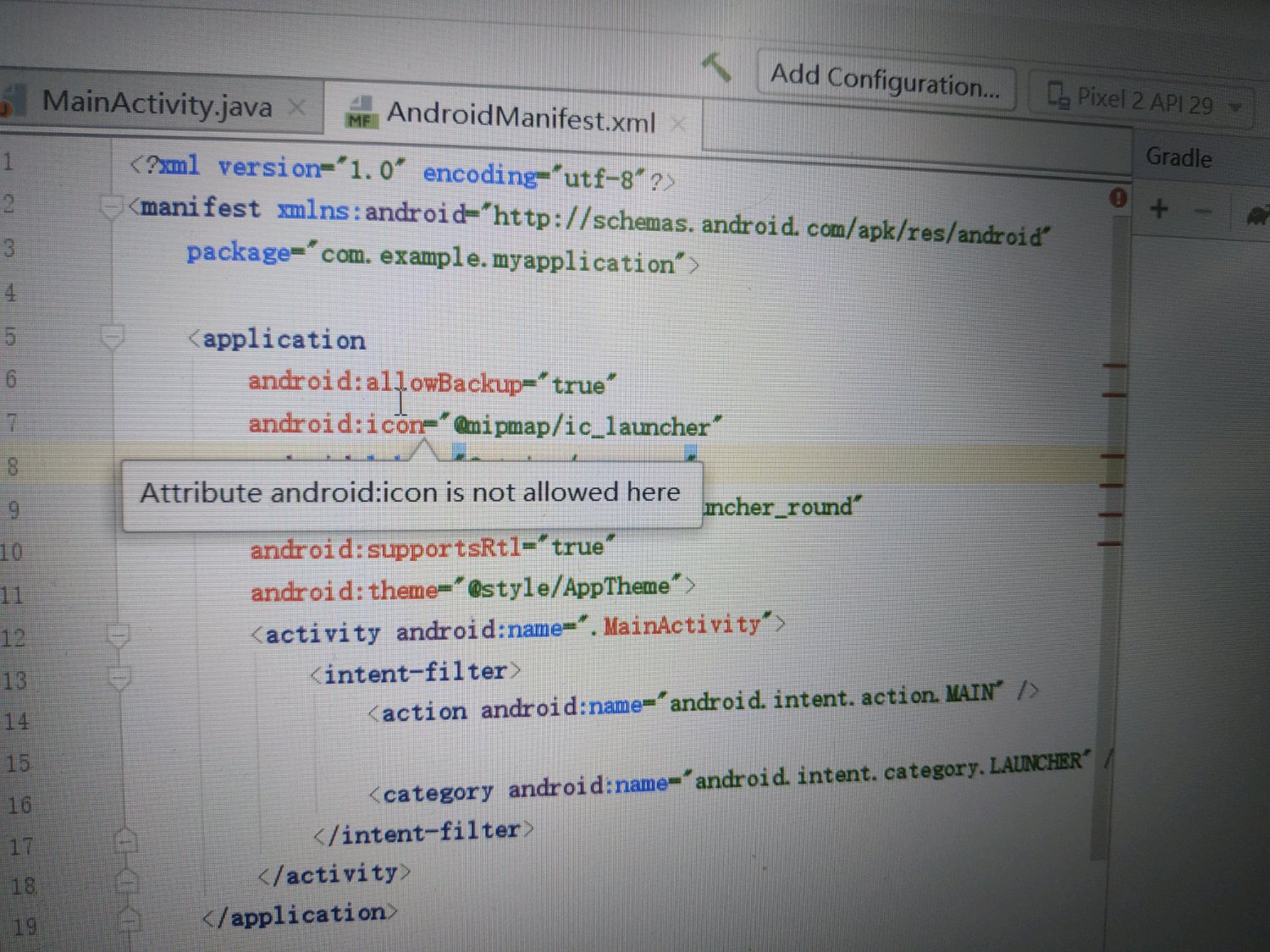Click the '@mipmap/ic_launcher' icon value

click(582, 424)
